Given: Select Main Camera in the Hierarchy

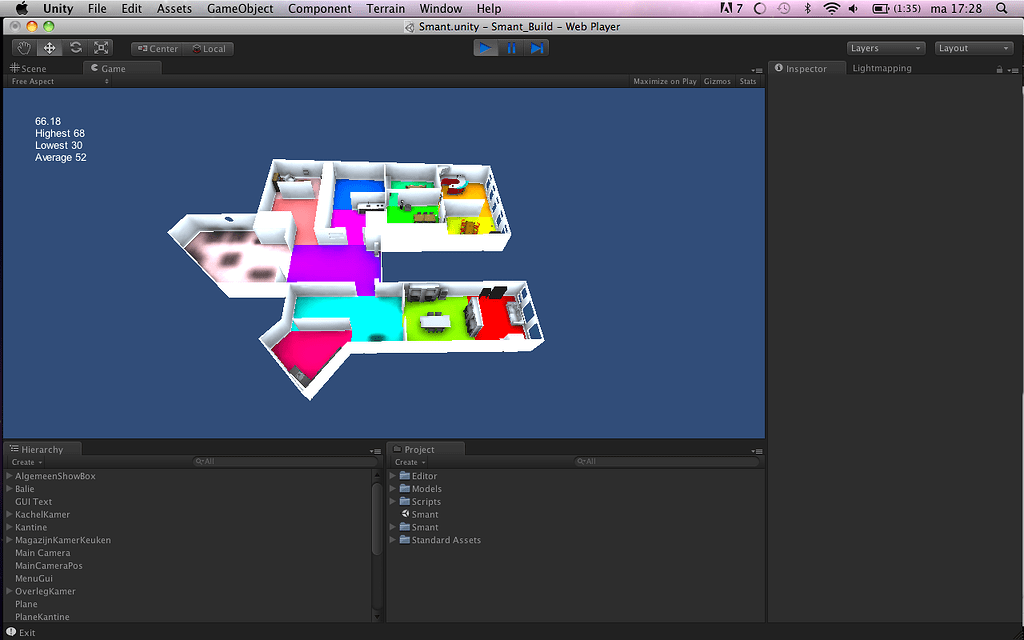Looking at the screenshot, I should (43, 552).
